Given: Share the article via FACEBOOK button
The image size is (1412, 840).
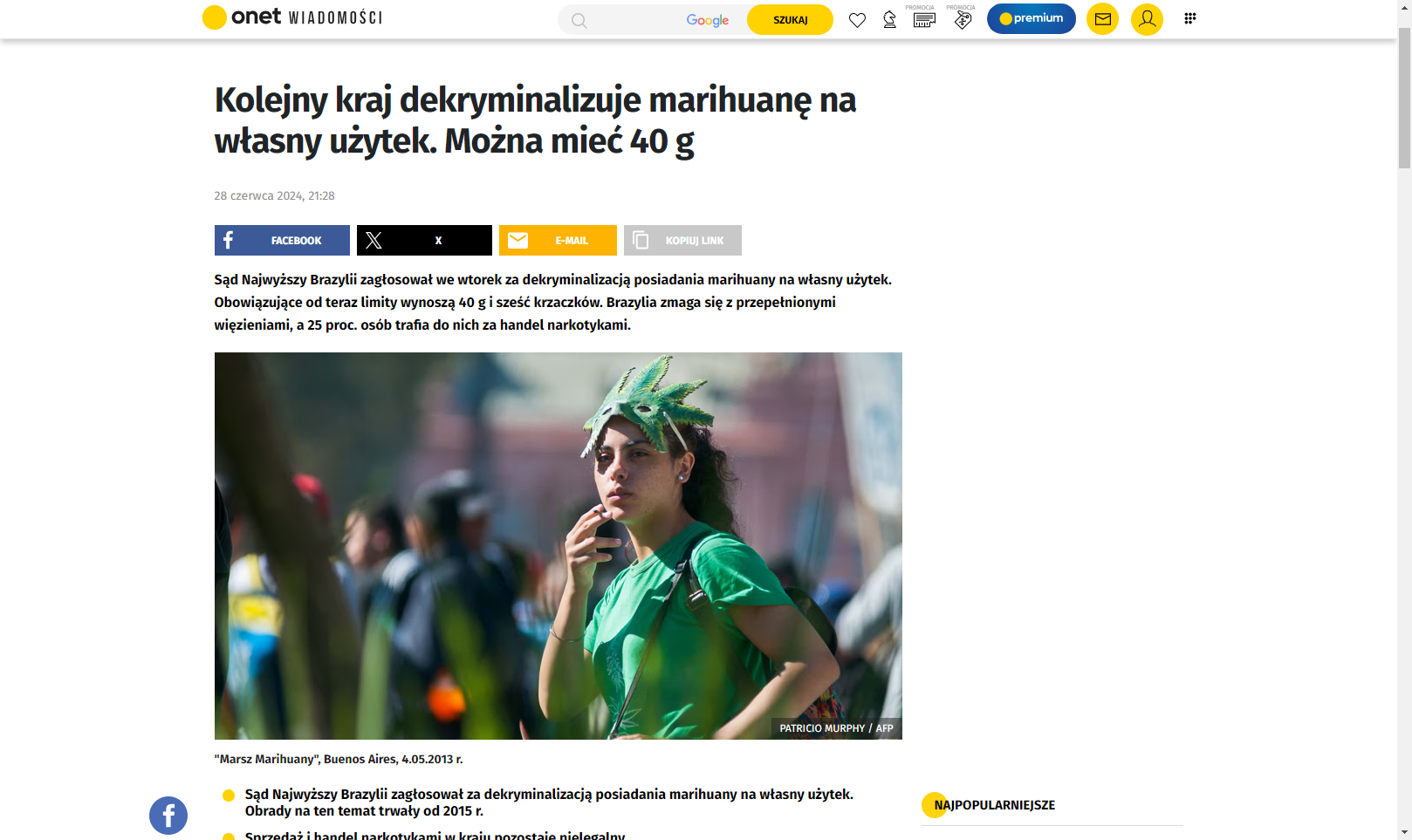Looking at the screenshot, I should (x=282, y=241).
